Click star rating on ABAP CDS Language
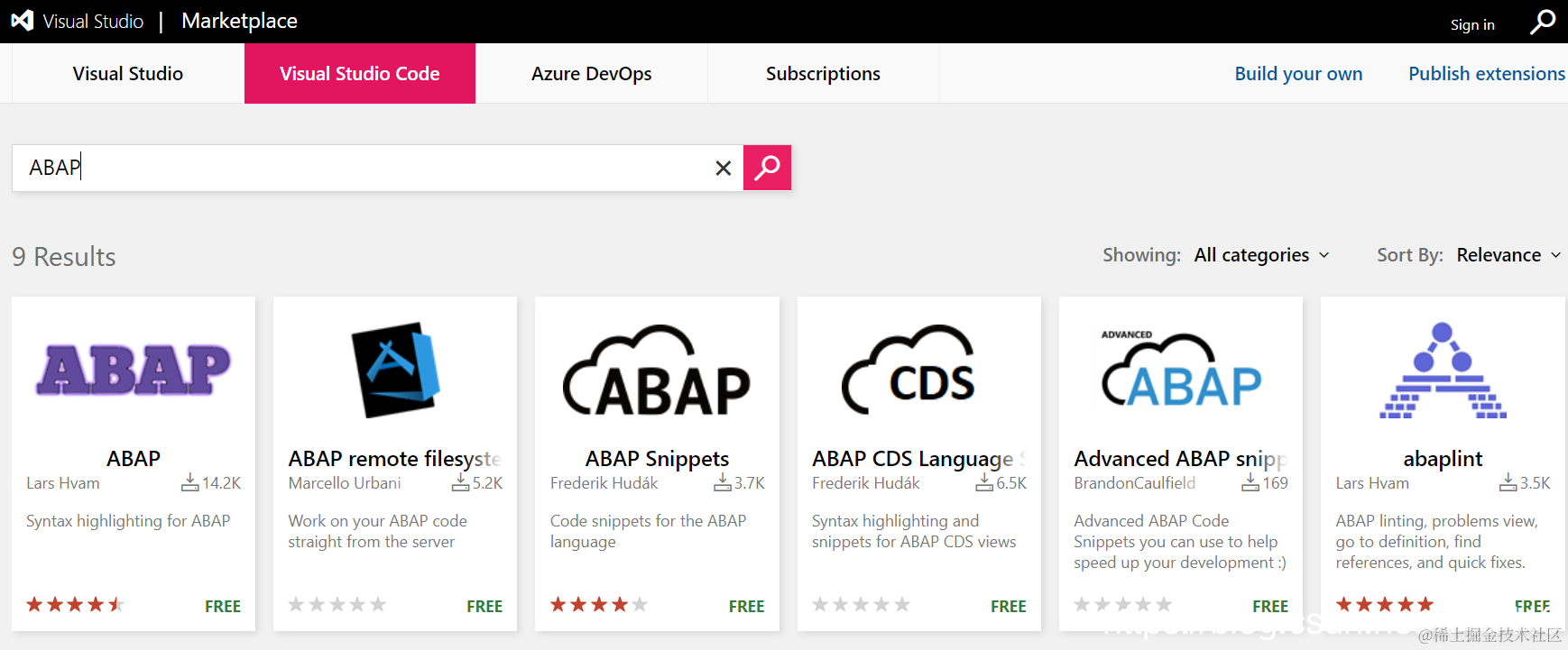This screenshot has height=650, width=1568. [861, 604]
